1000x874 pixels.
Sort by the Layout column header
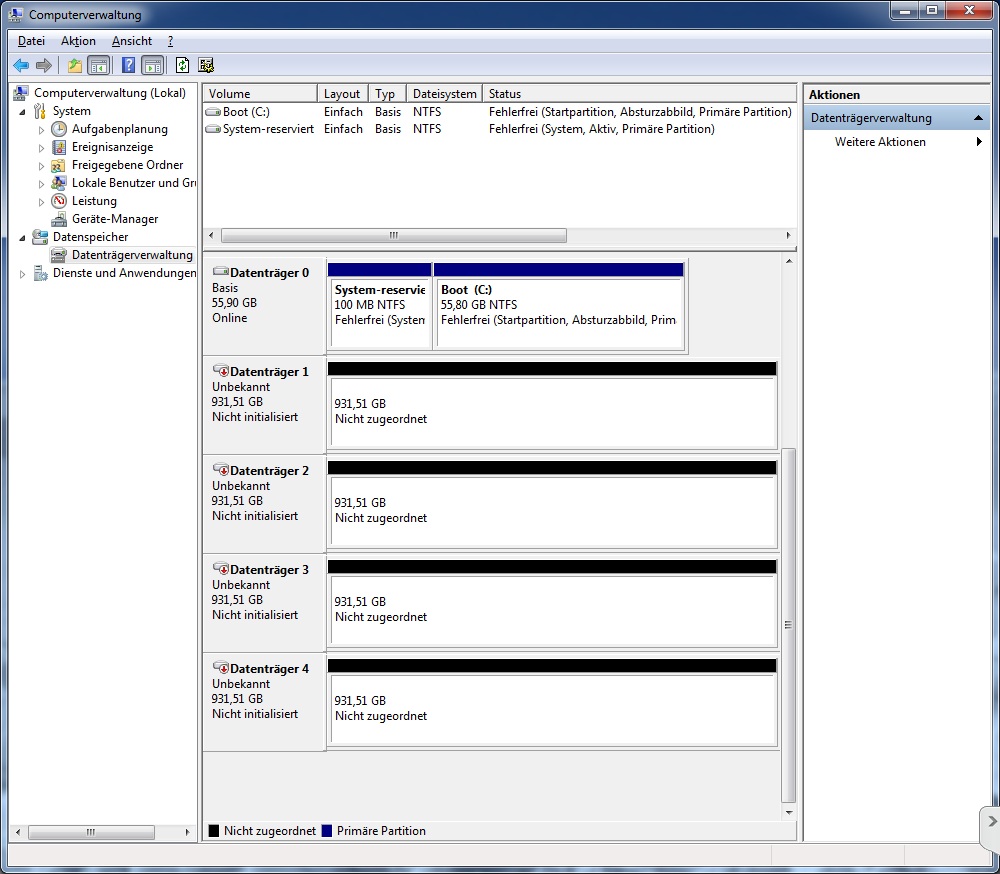tap(342, 94)
